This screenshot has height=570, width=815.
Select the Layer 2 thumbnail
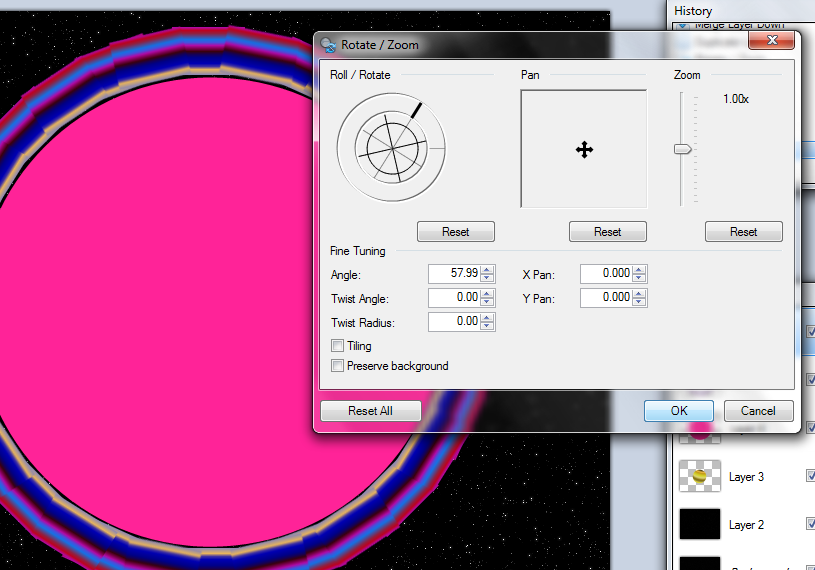pyautogui.click(x=700, y=524)
